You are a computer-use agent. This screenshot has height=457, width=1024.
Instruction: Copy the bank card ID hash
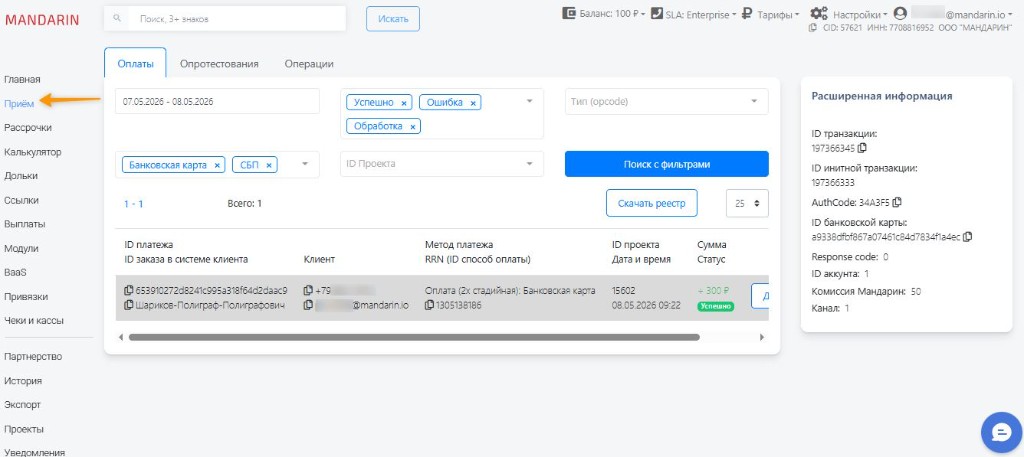968,237
